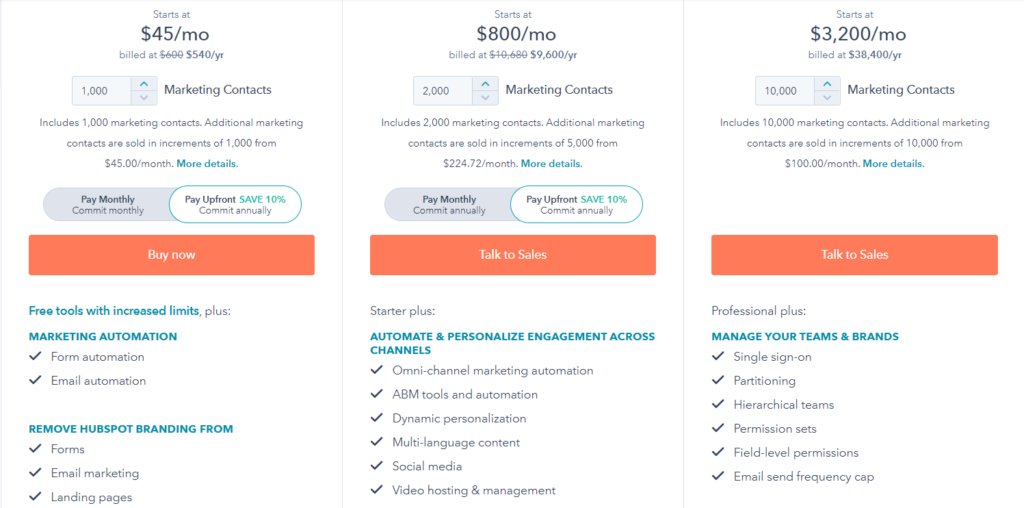Open Free tools with increased limits link

click(x=114, y=311)
